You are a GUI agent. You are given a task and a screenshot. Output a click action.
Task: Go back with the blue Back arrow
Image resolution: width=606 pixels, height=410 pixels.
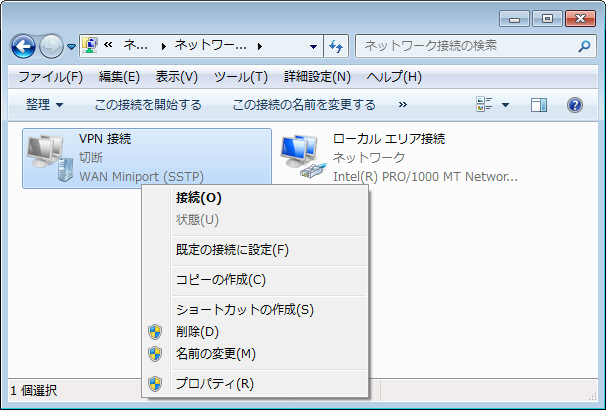pyautogui.click(x=23, y=46)
